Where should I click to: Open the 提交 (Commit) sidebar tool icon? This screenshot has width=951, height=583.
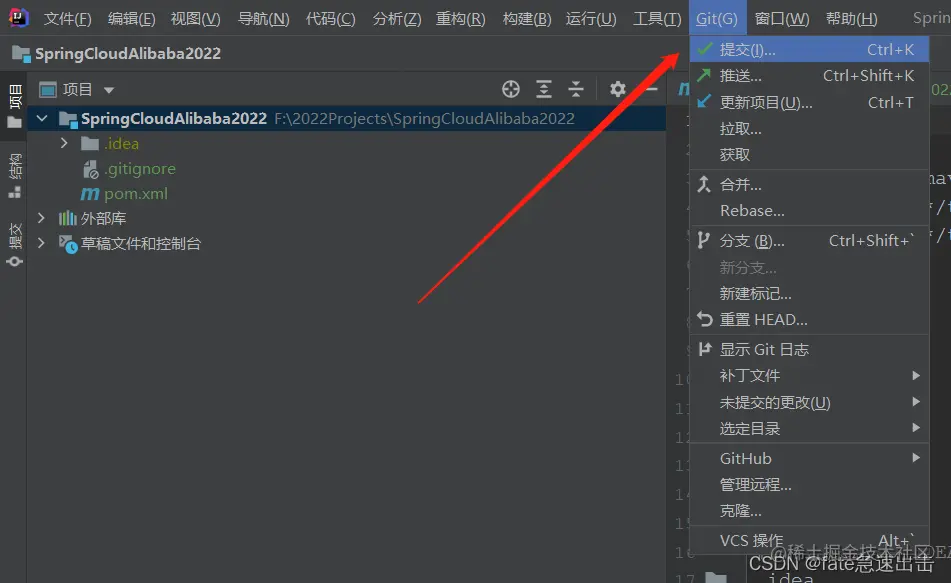[x=13, y=235]
